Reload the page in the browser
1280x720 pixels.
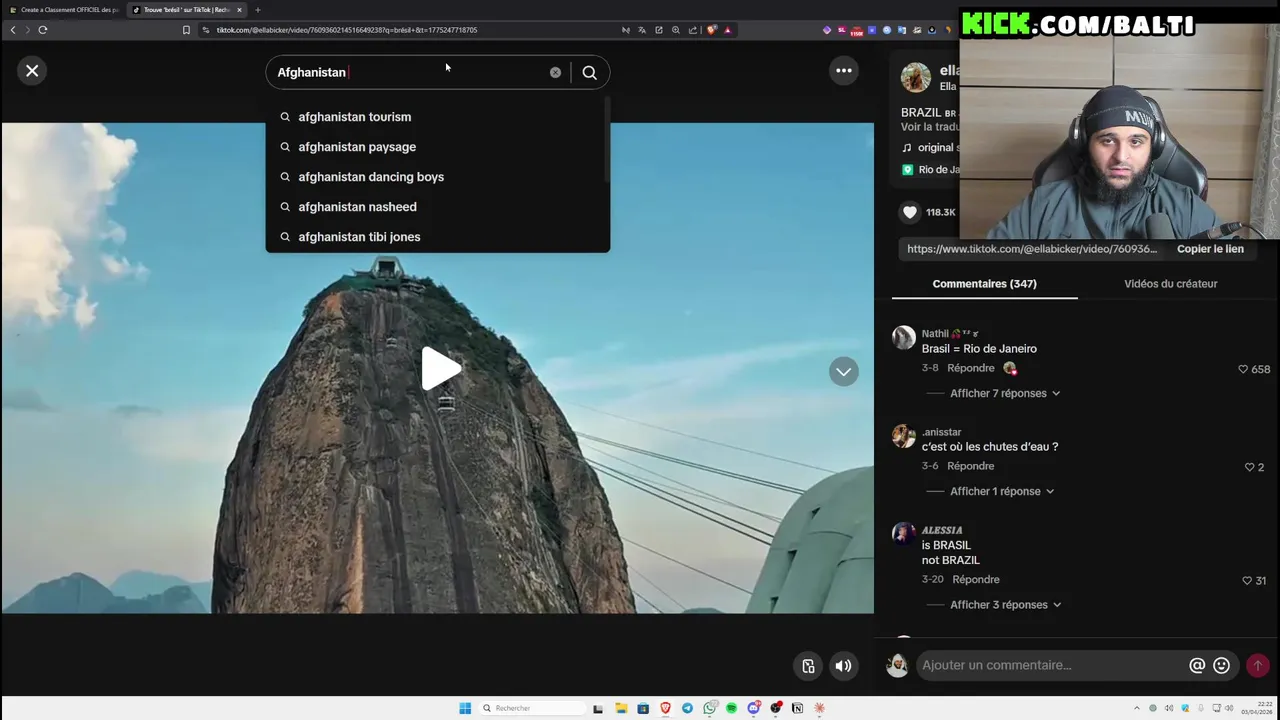coord(43,30)
